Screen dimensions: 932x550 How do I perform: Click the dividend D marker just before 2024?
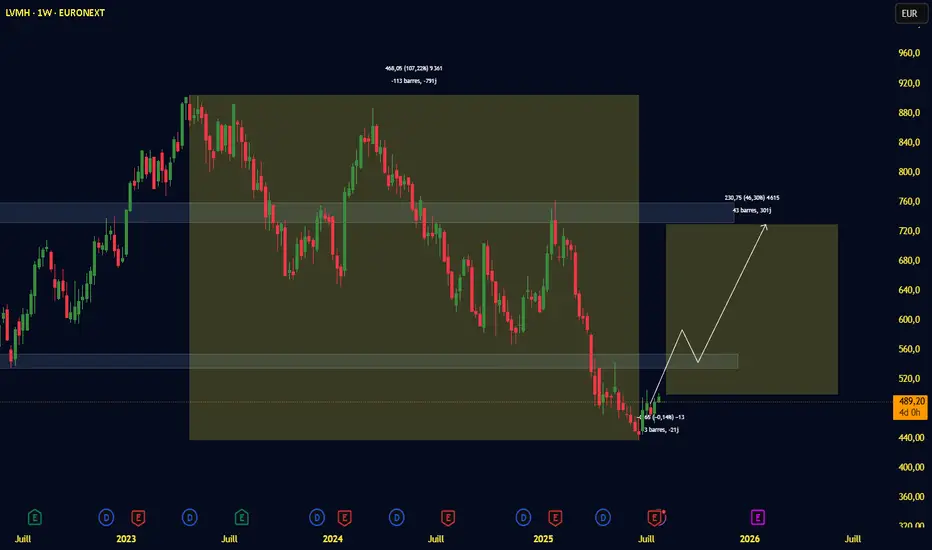point(317,517)
